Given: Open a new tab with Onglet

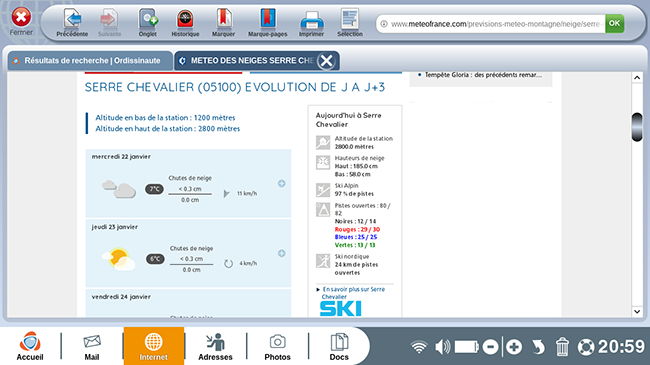Looking at the screenshot, I should click(148, 23).
